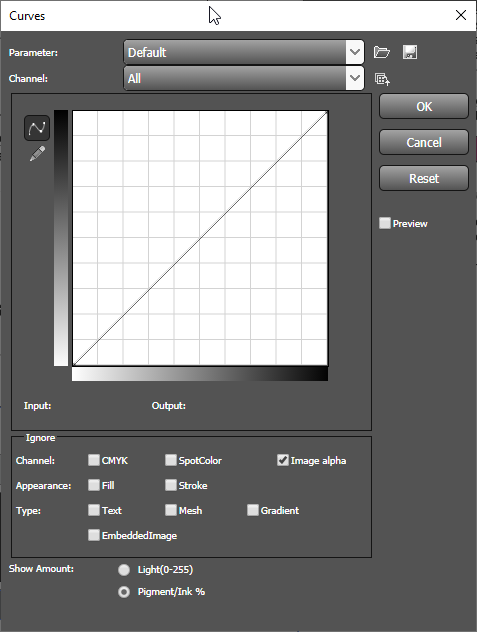Viewport: 477px width, 632px height.
Task: Check the CMYK ignore option
Action: (x=94, y=460)
